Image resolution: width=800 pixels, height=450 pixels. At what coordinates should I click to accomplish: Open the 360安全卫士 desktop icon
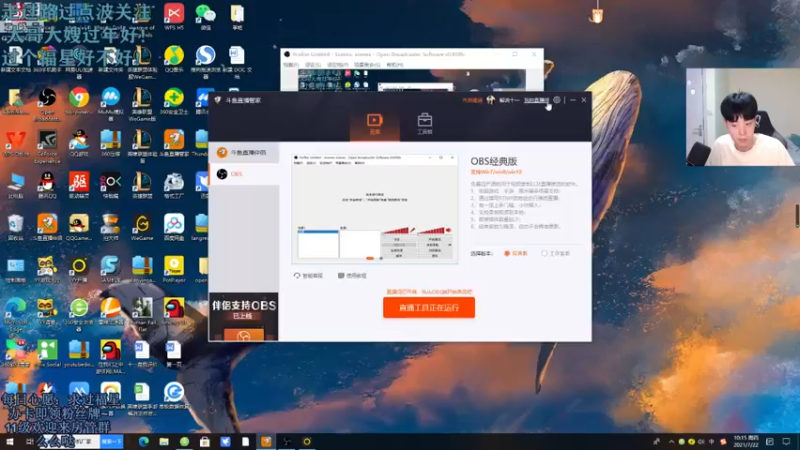point(174,101)
